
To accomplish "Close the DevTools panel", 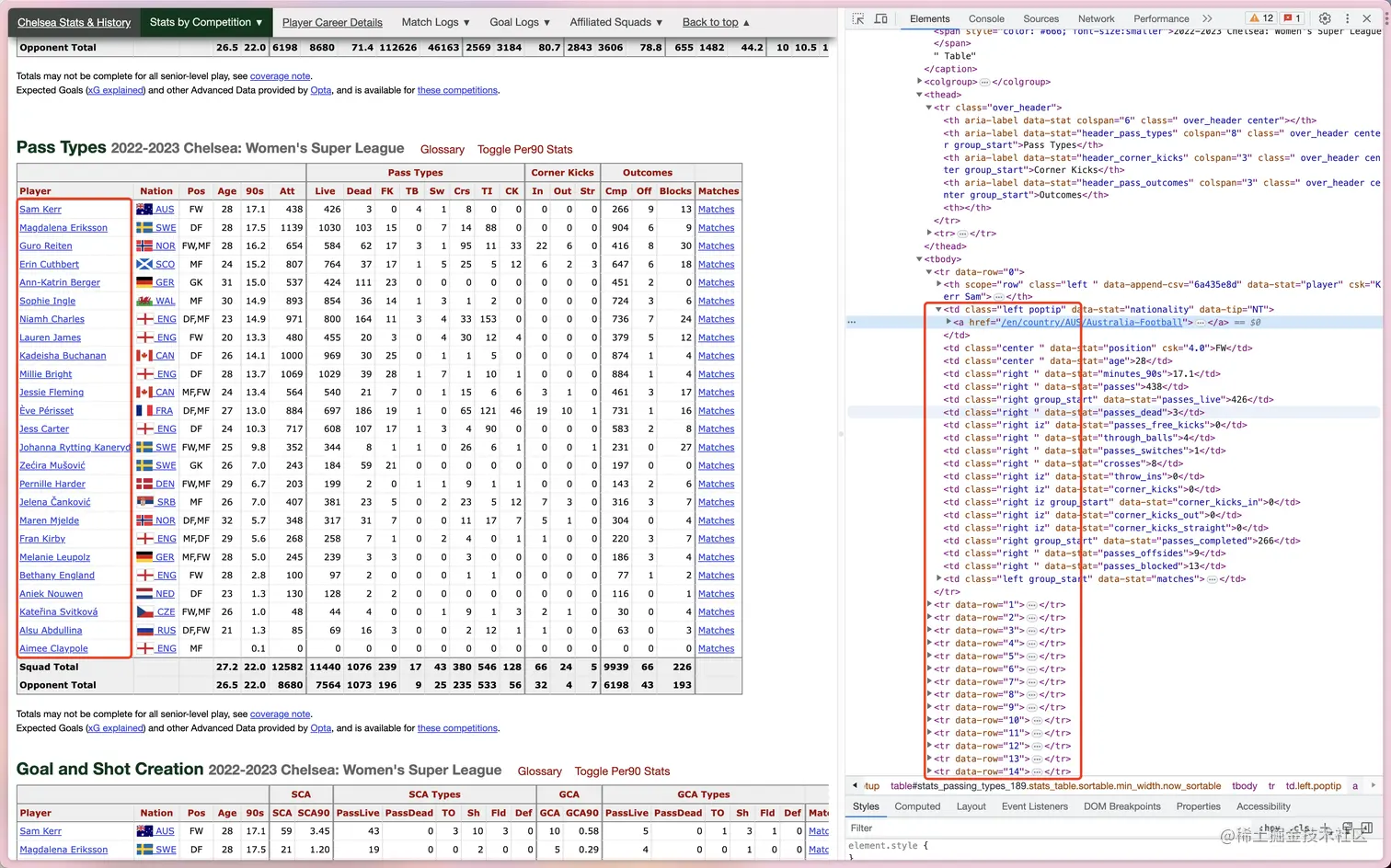I will (1369, 18).
